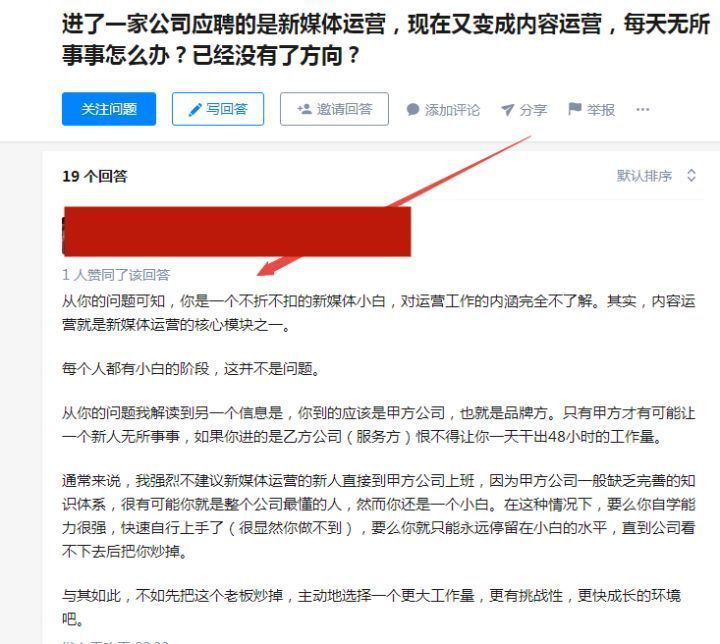Viewport: 720px width, 644px height.
Task: Open the three-dot more options menu
Action: point(643,109)
